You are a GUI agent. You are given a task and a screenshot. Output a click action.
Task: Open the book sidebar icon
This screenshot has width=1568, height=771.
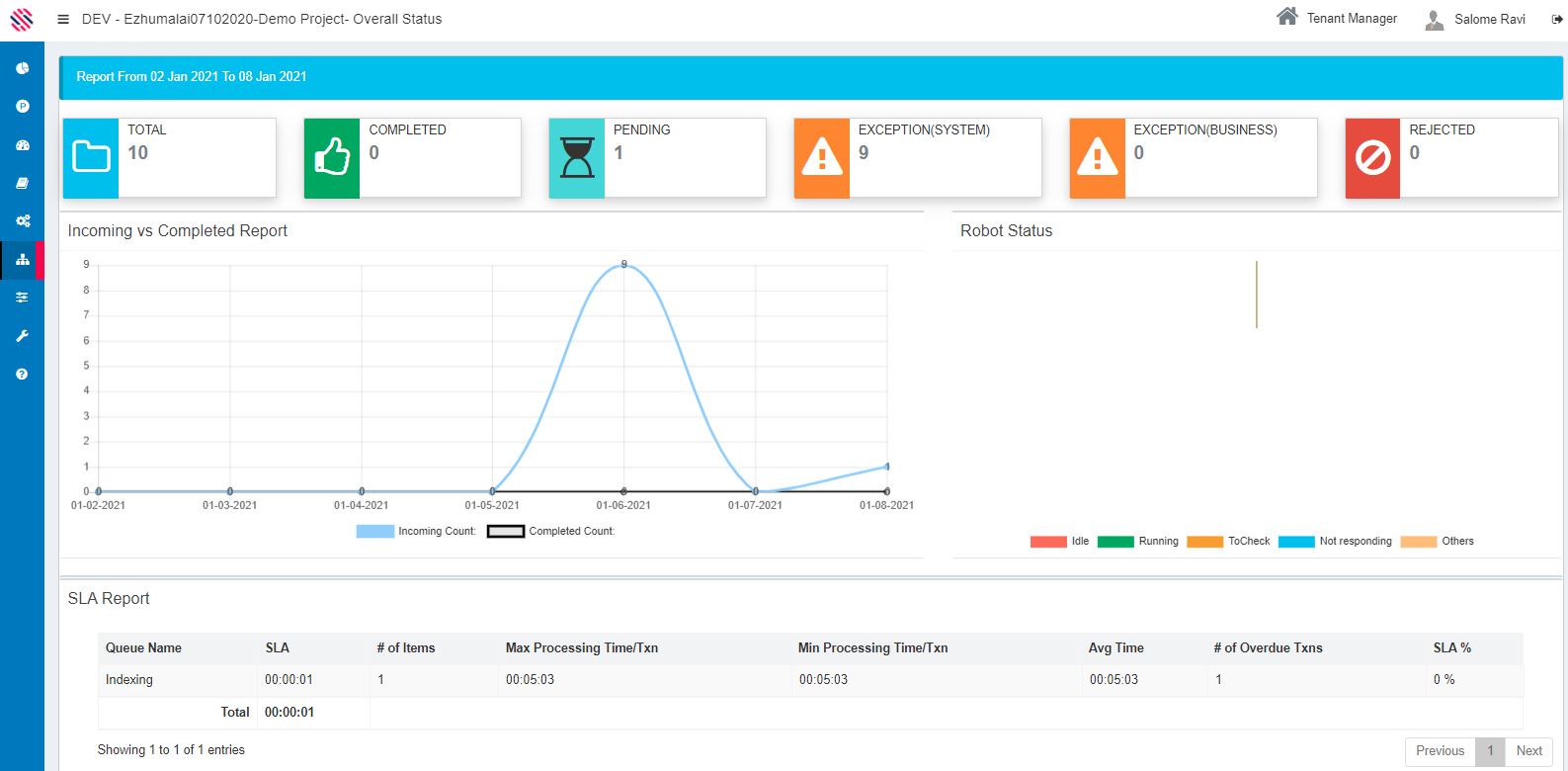[22, 183]
